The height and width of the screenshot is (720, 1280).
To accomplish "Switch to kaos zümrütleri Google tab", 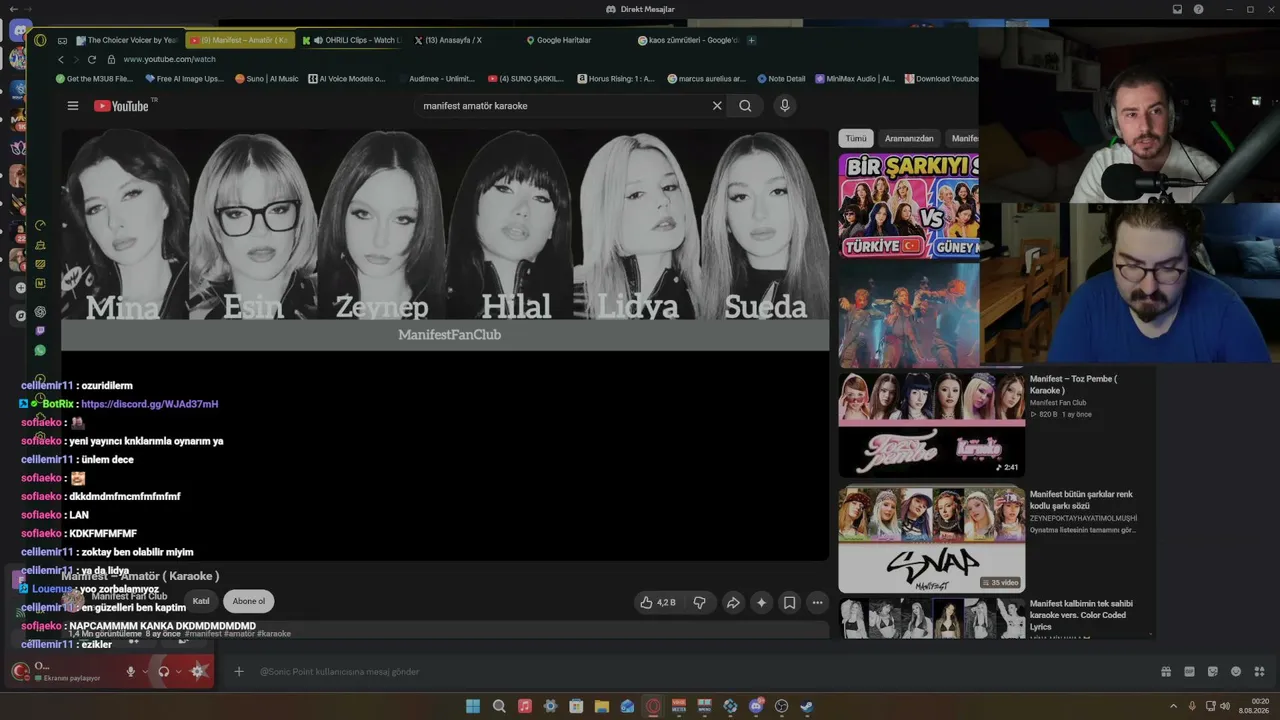I will point(689,40).
